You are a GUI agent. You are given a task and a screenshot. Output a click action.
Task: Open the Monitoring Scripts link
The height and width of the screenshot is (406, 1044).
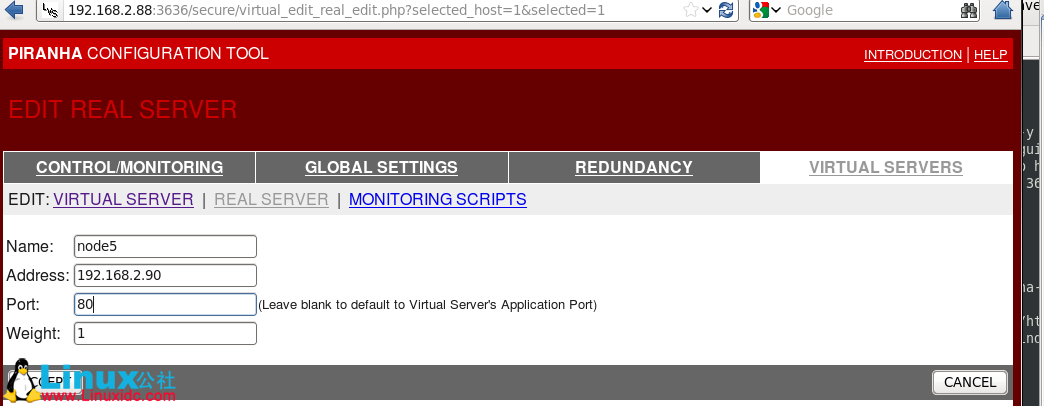click(x=437, y=199)
